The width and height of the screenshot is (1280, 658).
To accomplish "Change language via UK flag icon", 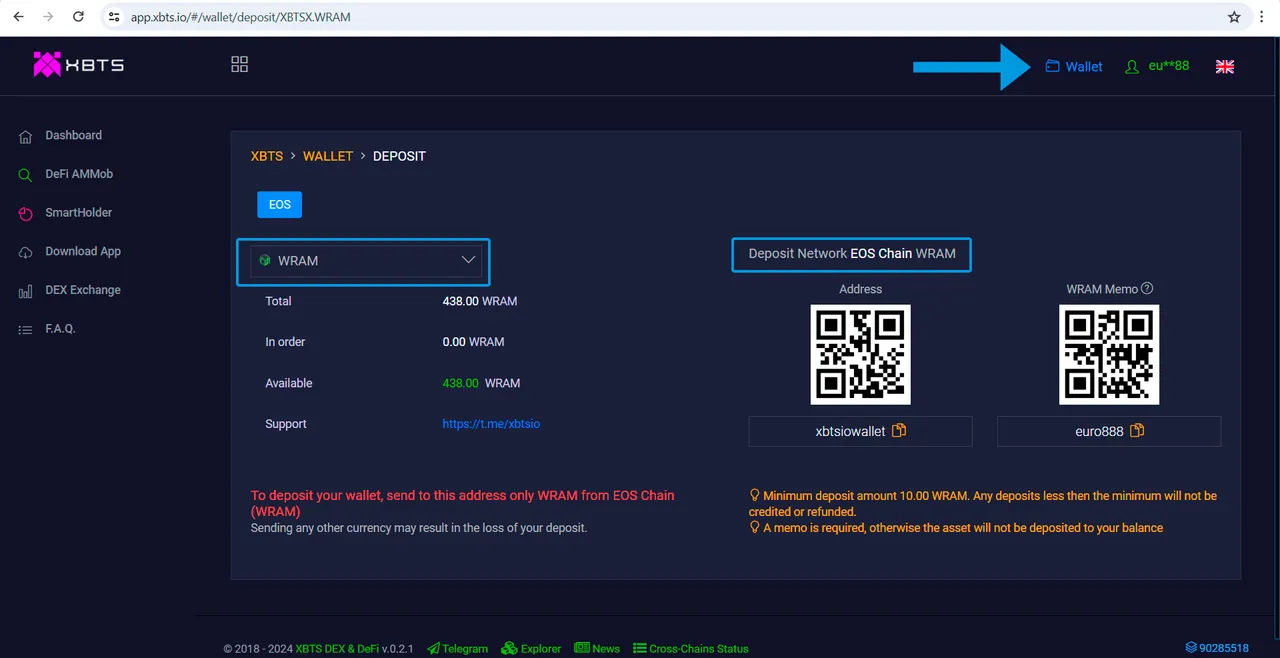I will 1225,66.
